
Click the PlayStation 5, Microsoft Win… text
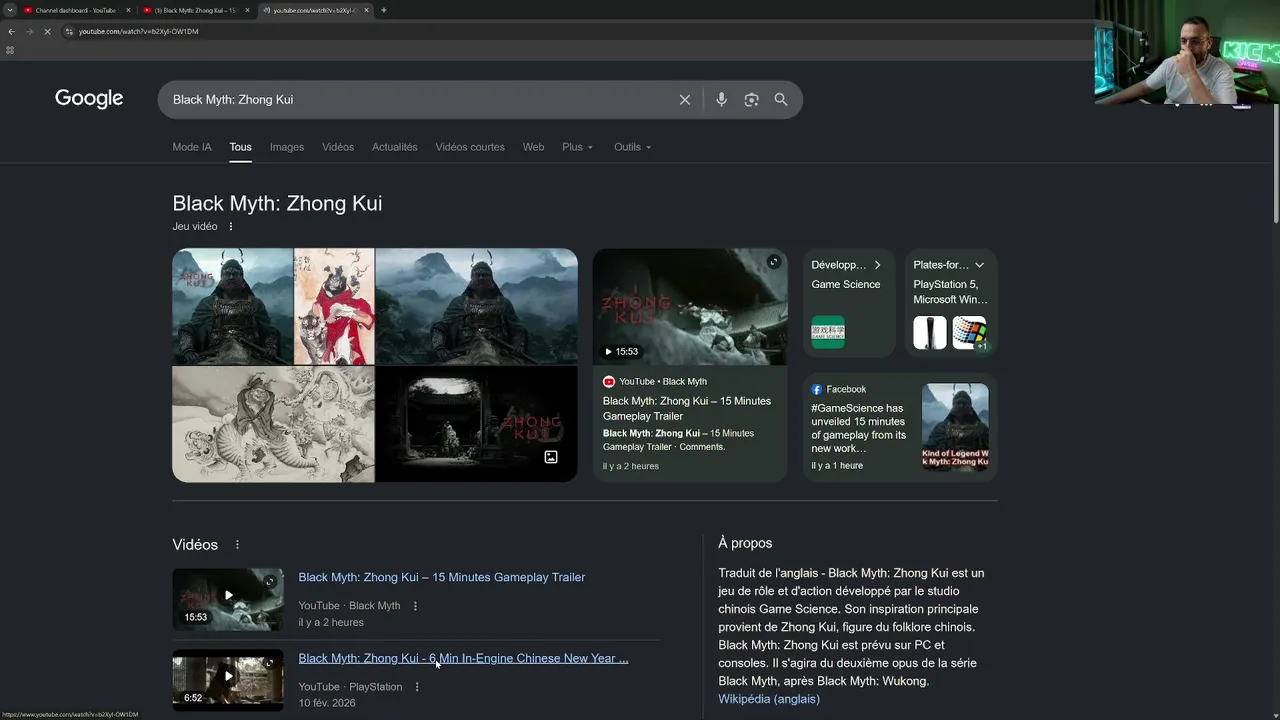point(950,291)
